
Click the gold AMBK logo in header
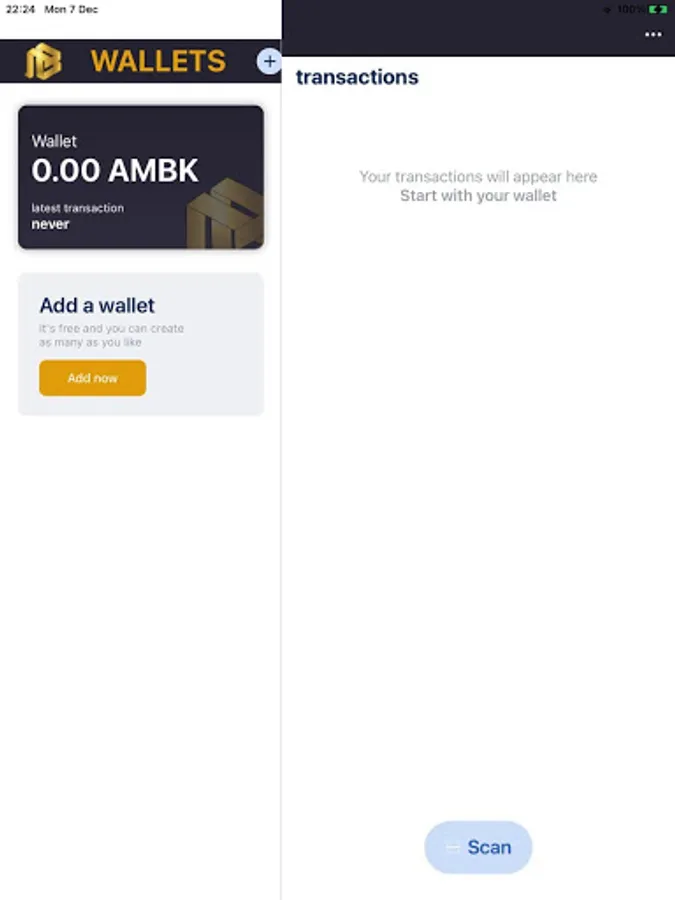point(43,61)
